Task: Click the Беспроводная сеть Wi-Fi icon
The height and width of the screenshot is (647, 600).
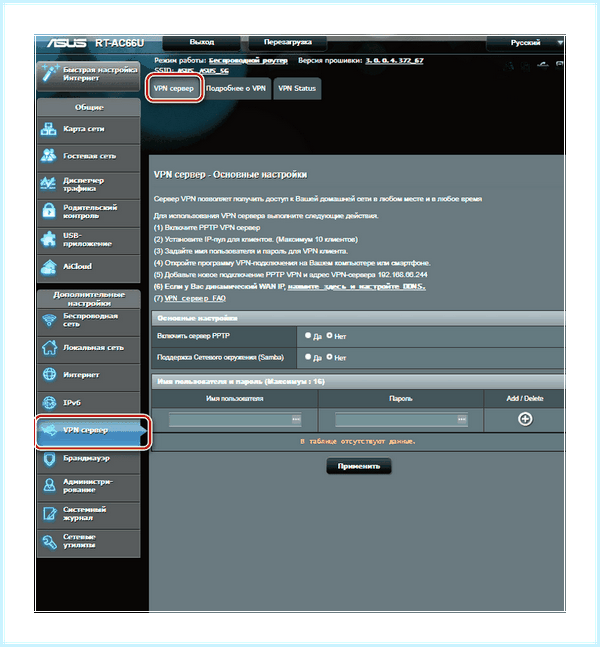Action: tap(49, 320)
